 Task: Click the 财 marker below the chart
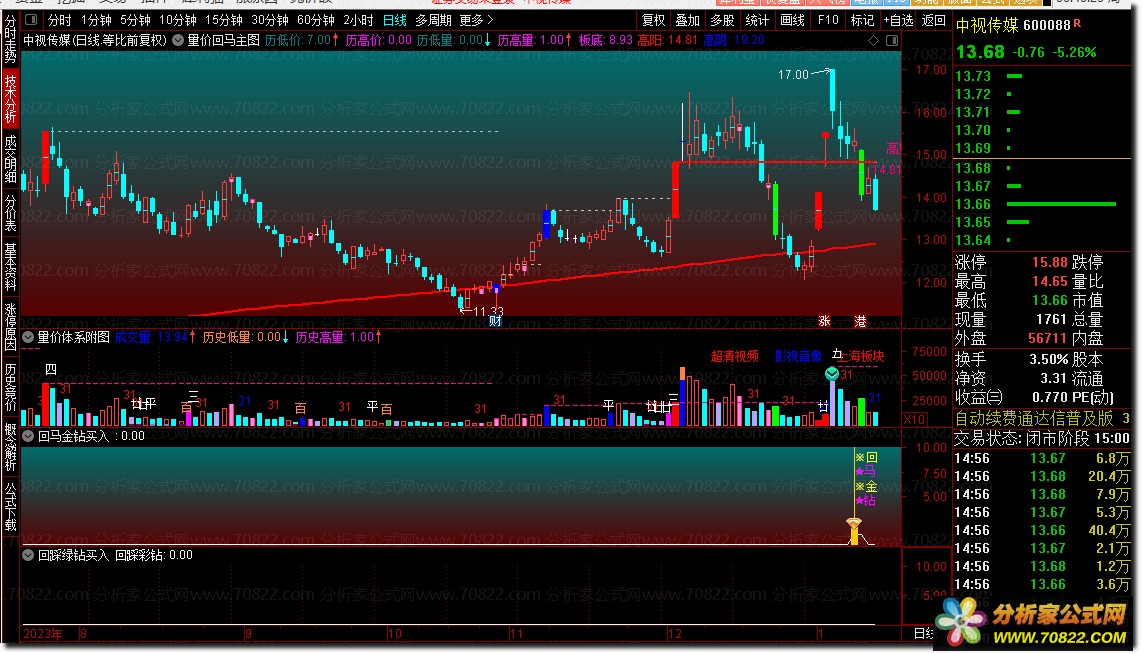point(496,321)
